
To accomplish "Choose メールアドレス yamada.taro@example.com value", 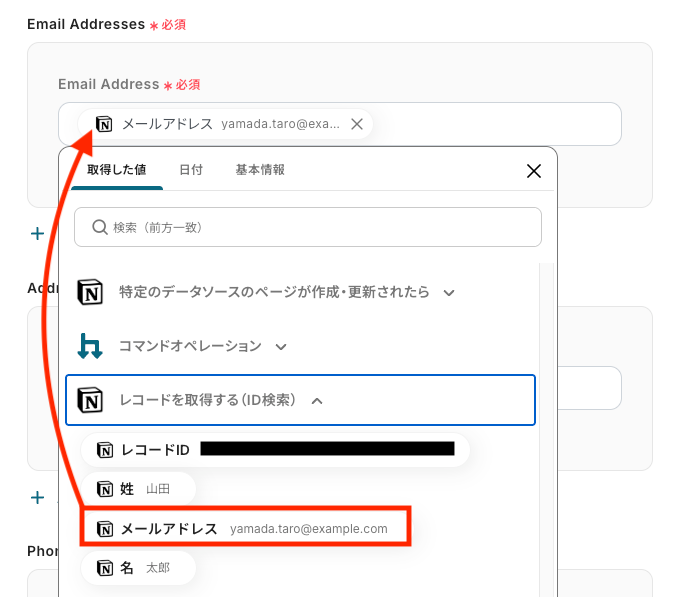I will [245, 528].
